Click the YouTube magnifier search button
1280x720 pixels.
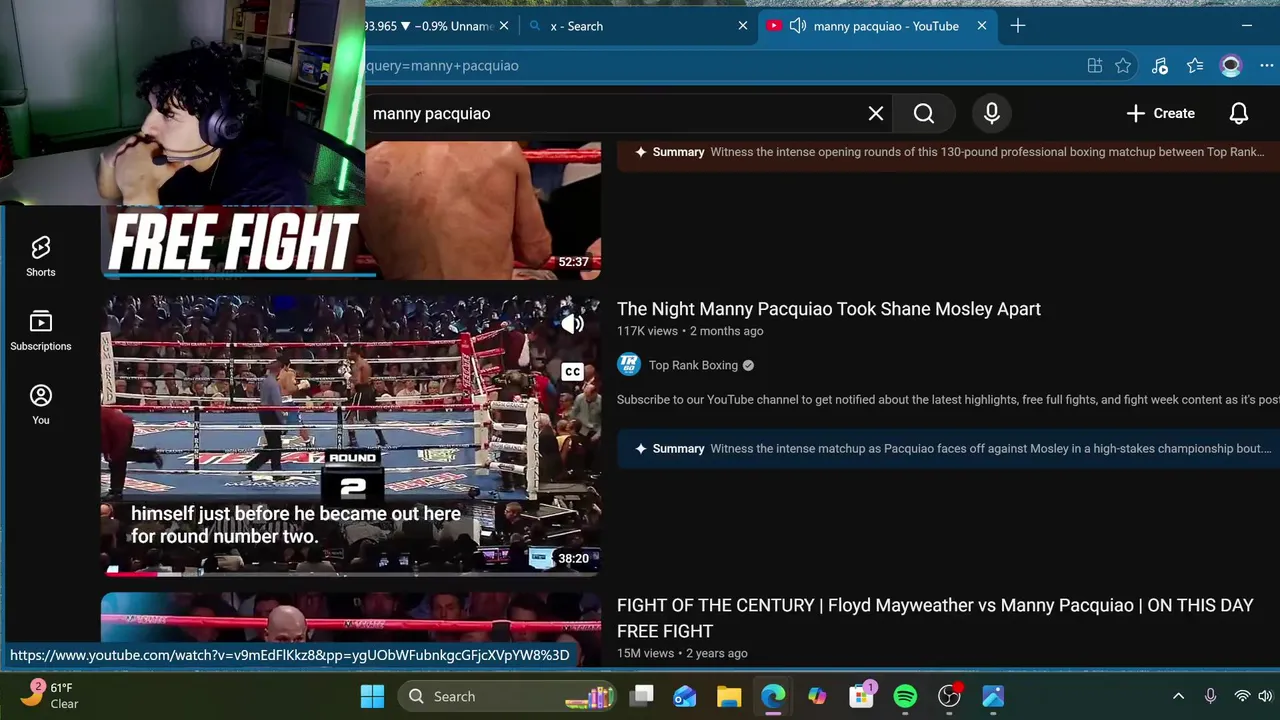924,113
